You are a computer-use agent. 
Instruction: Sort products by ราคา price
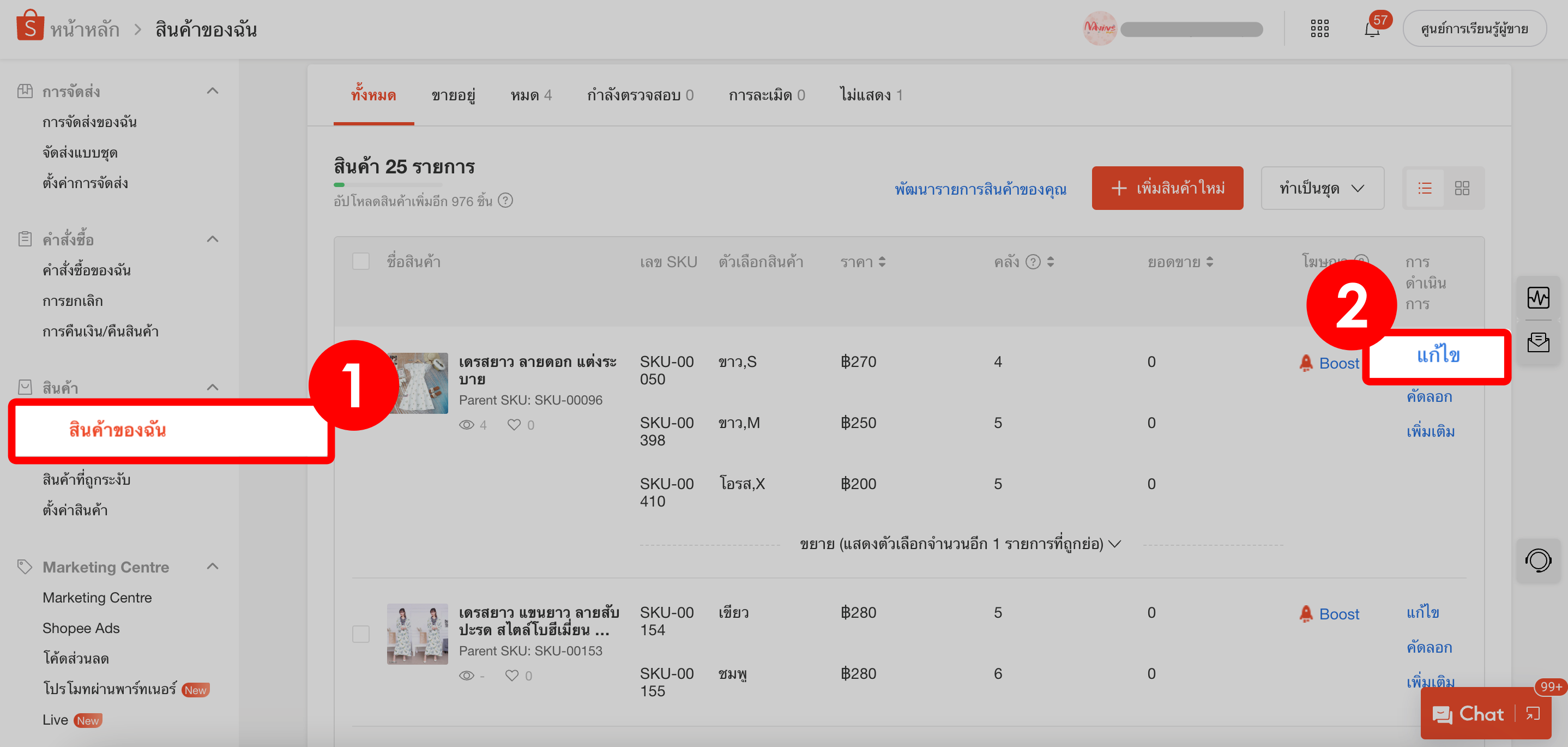(863, 261)
